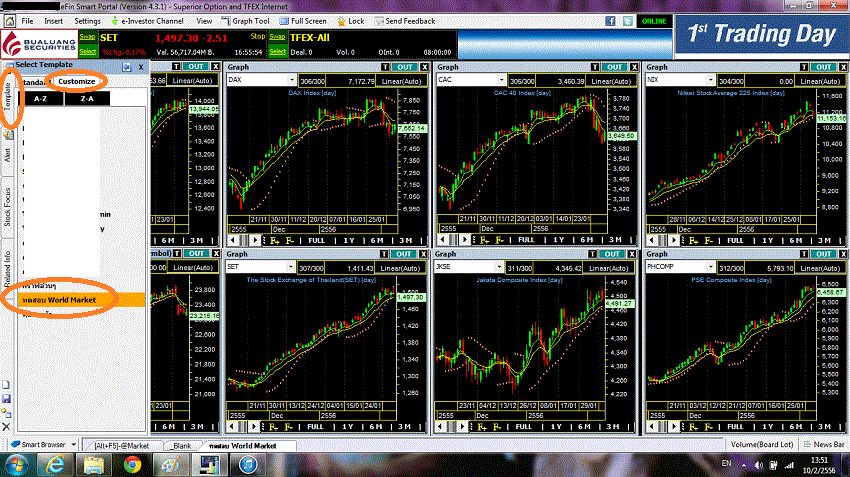850x477 pixels.
Task: Click the template properties icon above the X
Action: pyautogui.click(x=6, y=412)
